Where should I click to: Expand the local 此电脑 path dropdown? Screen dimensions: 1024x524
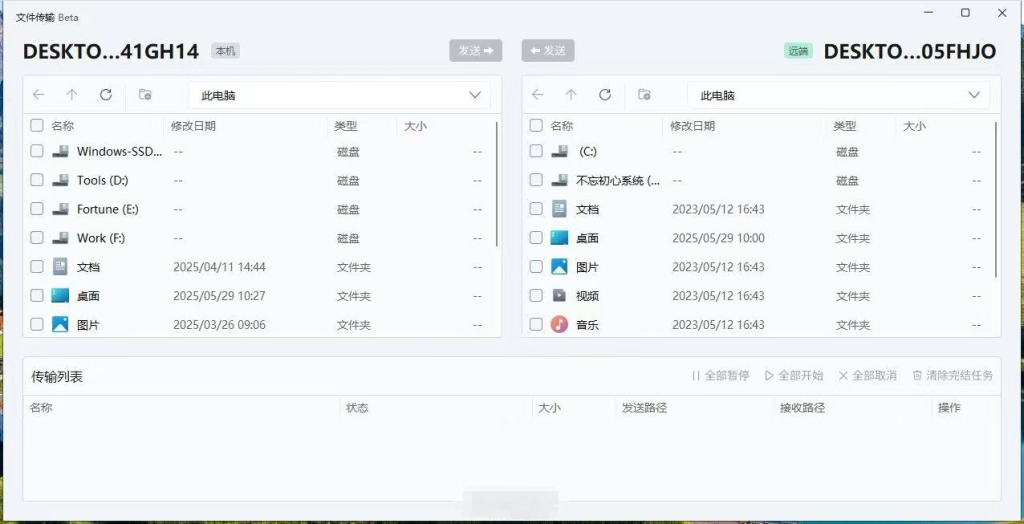click(x=475, y=96)
